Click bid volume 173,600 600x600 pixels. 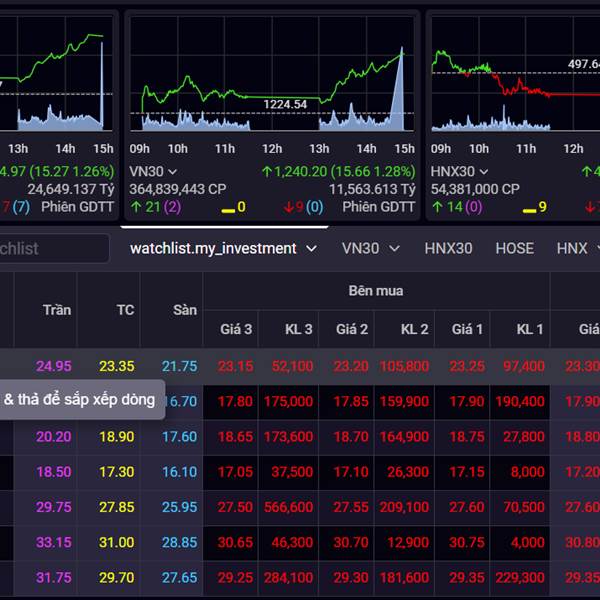pyautogui.click(x=289, y=437)
